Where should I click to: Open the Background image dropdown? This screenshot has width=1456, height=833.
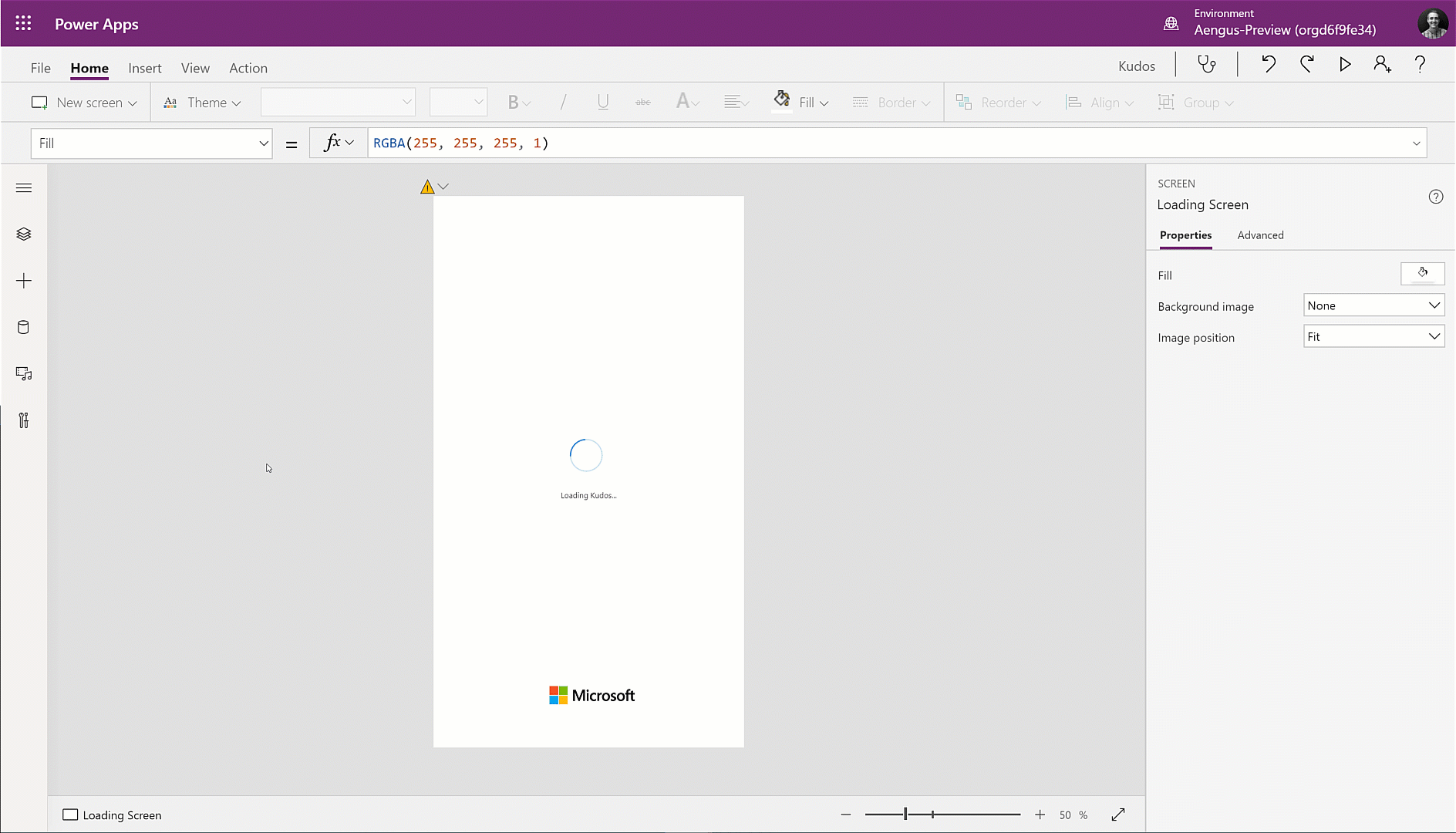[1373, 305]
